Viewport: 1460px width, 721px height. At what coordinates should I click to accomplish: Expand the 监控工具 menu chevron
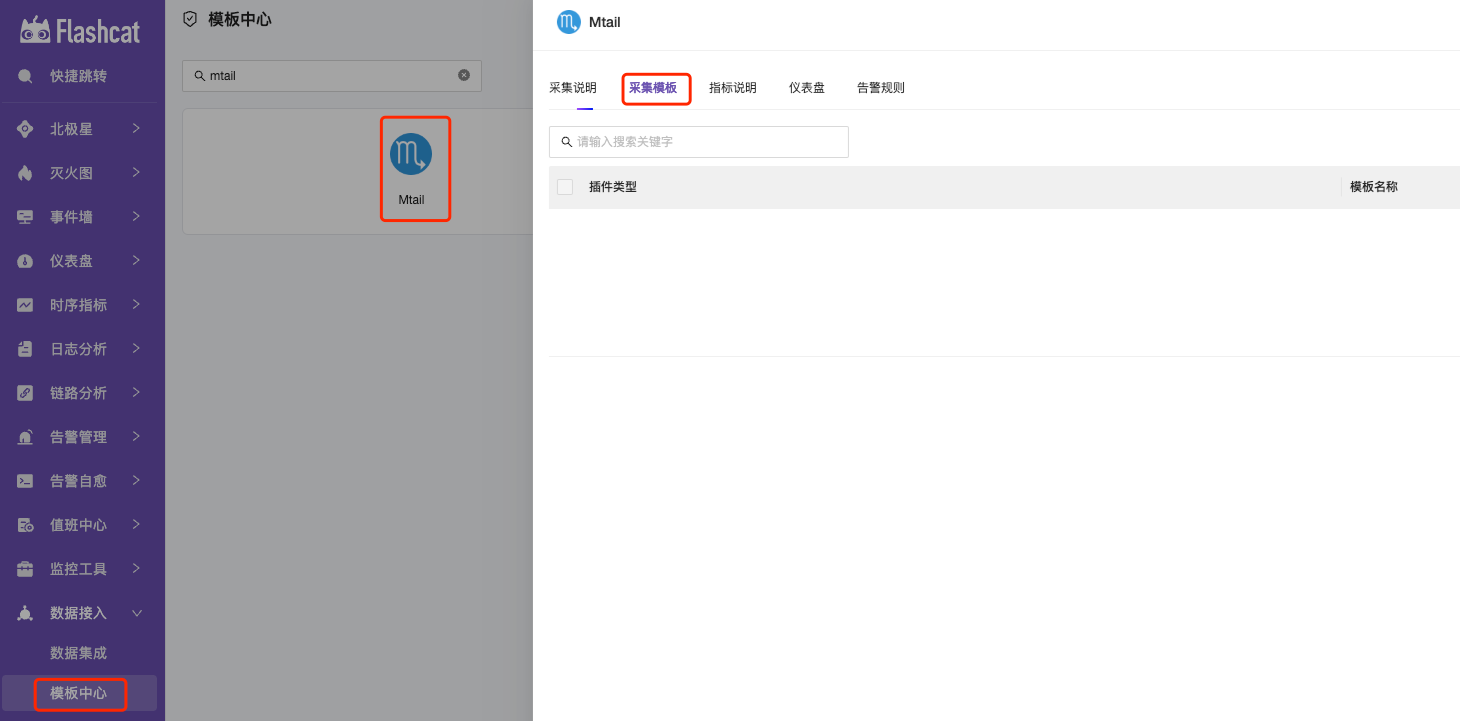point(136,568)
